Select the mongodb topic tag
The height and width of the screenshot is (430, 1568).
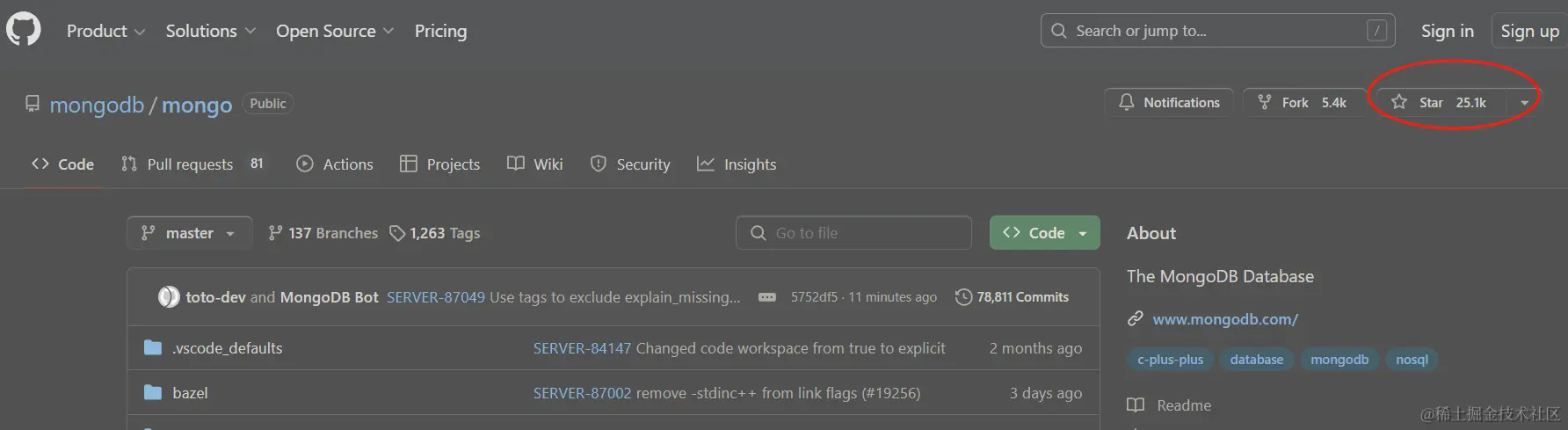(x=1339, y=360)
